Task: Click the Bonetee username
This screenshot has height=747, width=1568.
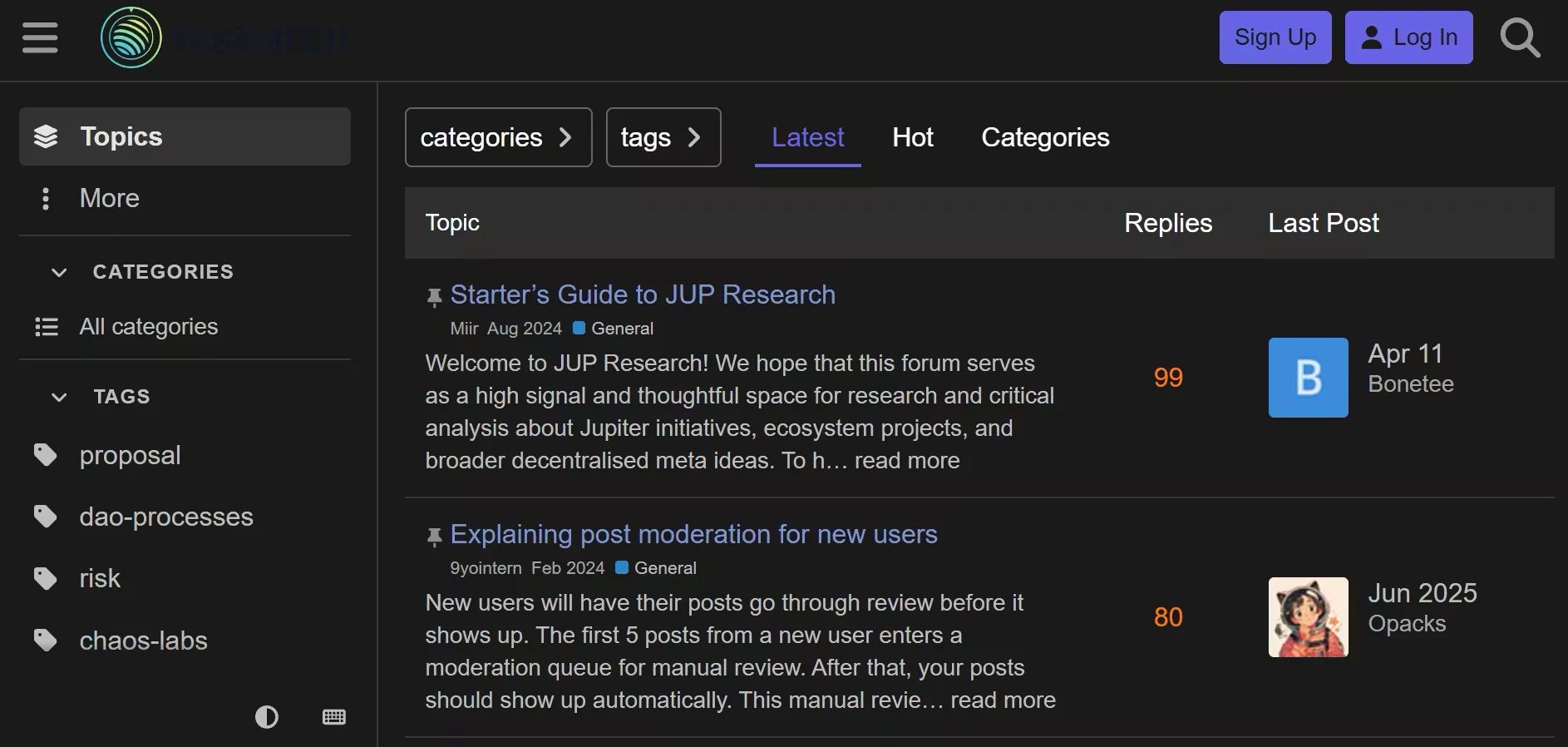Action: [x=1411, y=384]
